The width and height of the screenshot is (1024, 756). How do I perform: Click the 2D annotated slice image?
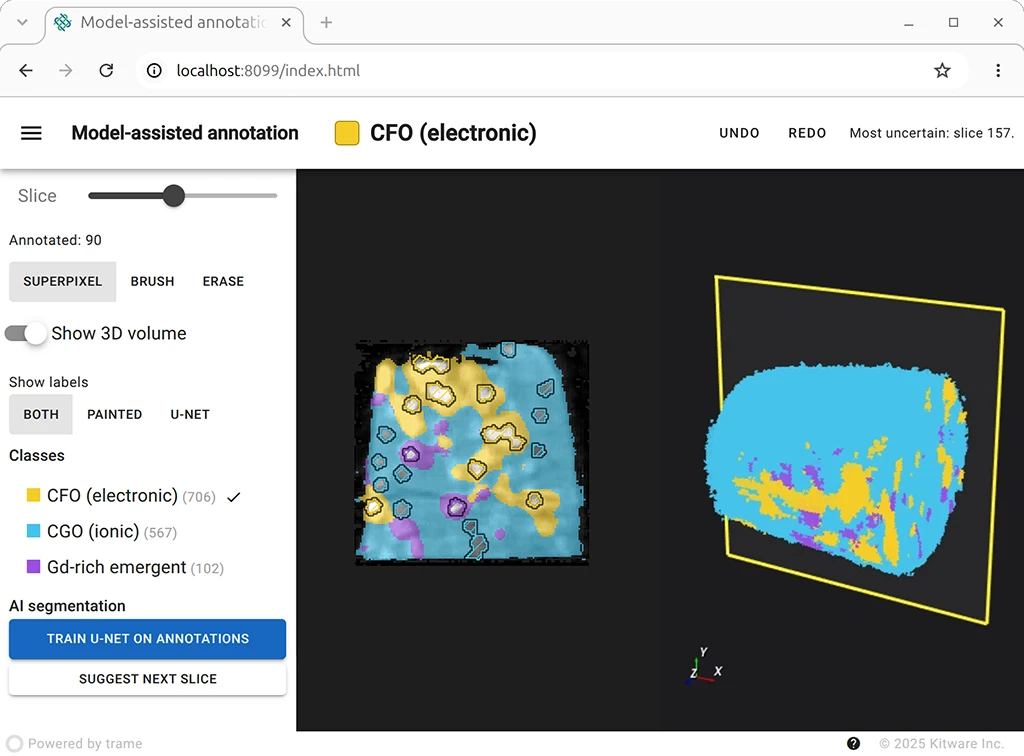[x=472, y=452]
